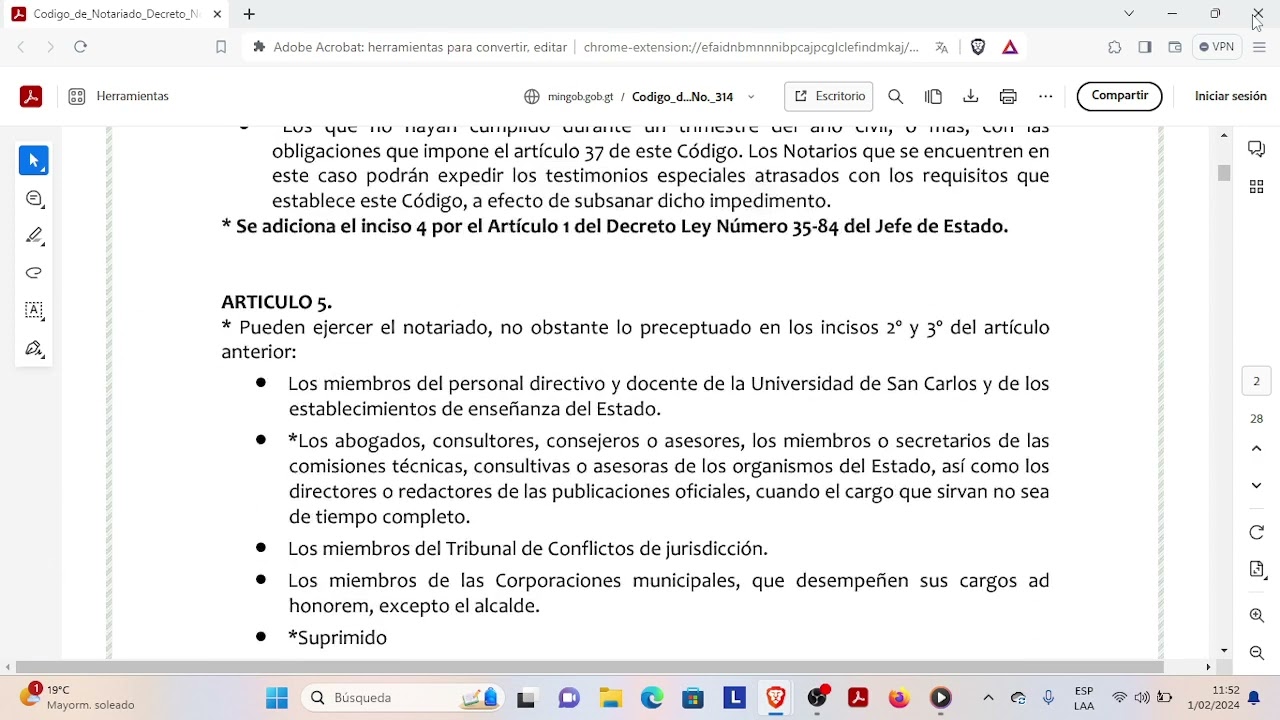Viewport: 1280px width, 720px height.
Task: Click the taskbar Búsqueda search box
Action: [x=403, y=698]
